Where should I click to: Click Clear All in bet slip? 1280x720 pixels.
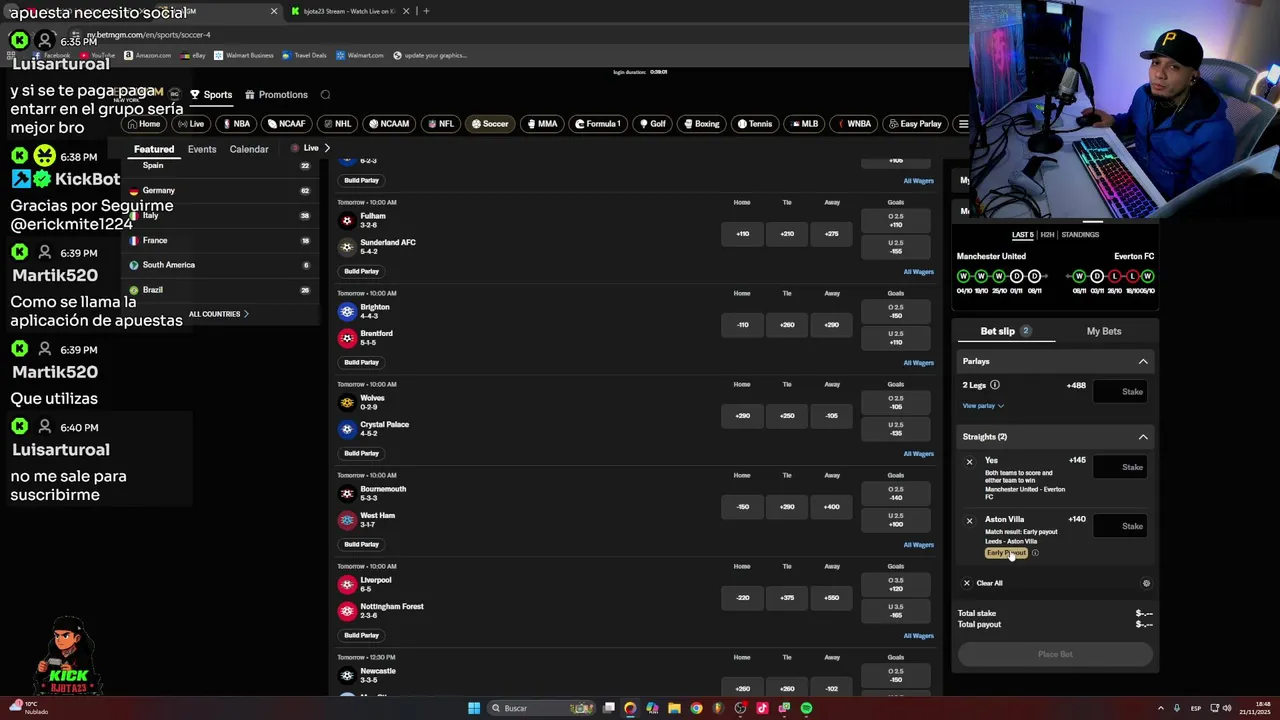983,583
